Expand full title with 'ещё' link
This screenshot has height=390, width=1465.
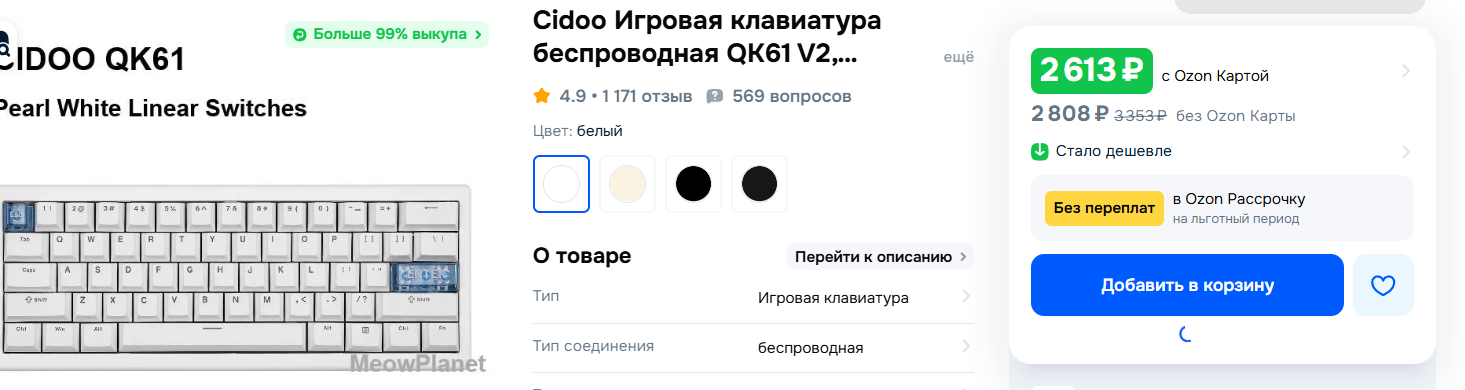[959, 57]
